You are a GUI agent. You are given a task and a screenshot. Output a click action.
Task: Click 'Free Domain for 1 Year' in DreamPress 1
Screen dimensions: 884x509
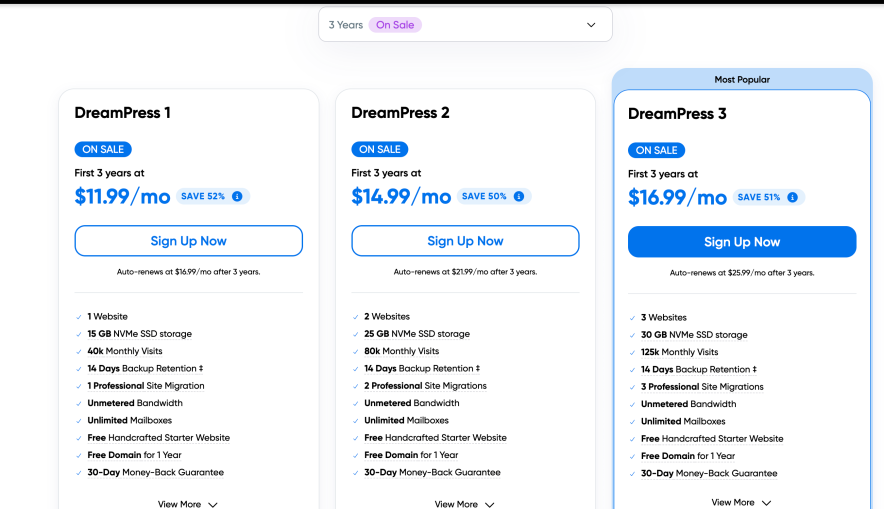(x=134, y=455)
